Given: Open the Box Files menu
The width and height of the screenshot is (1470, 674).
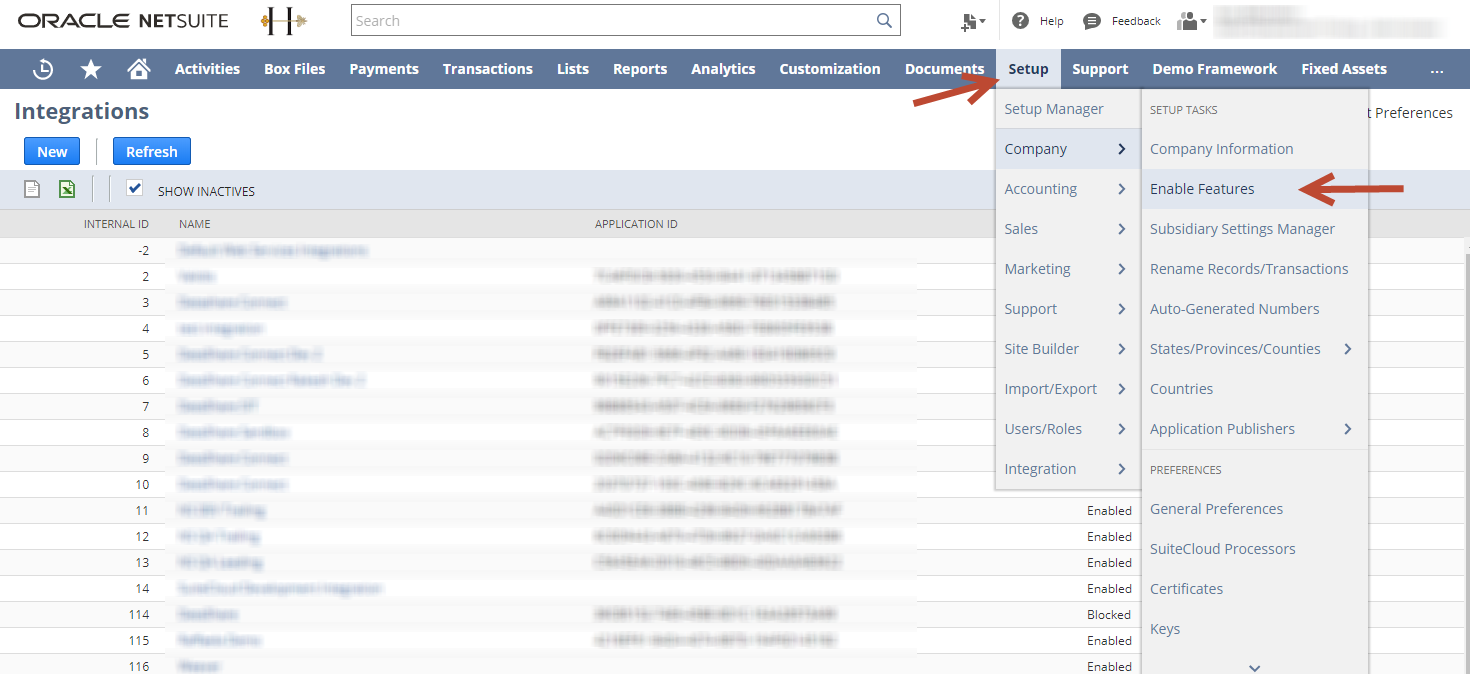Looking at the screenshot, I should tap(295, 69).
